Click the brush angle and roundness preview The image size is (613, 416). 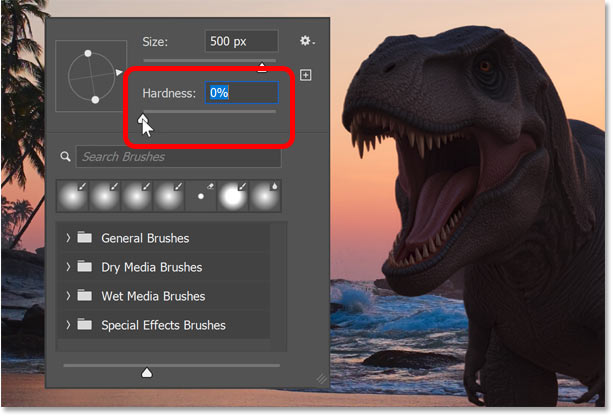pos(92,74)
